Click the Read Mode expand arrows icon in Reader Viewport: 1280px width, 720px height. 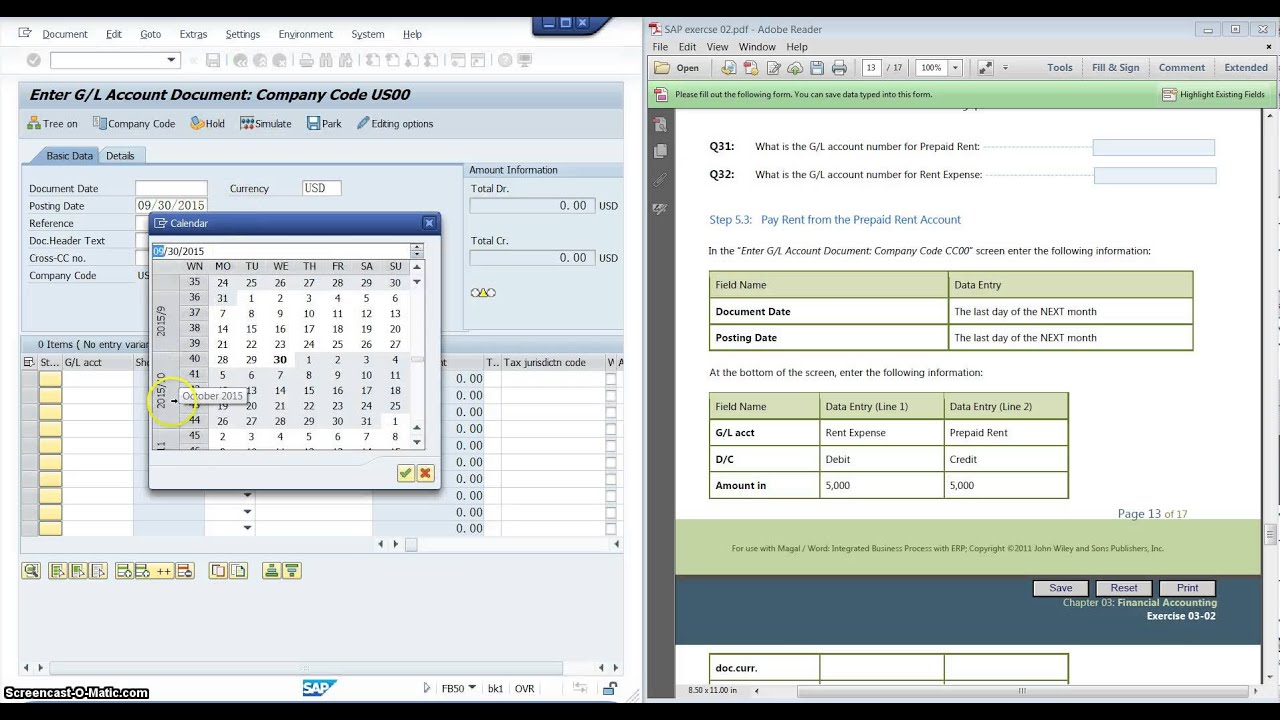pyautogui.click(x=985, y=68)
